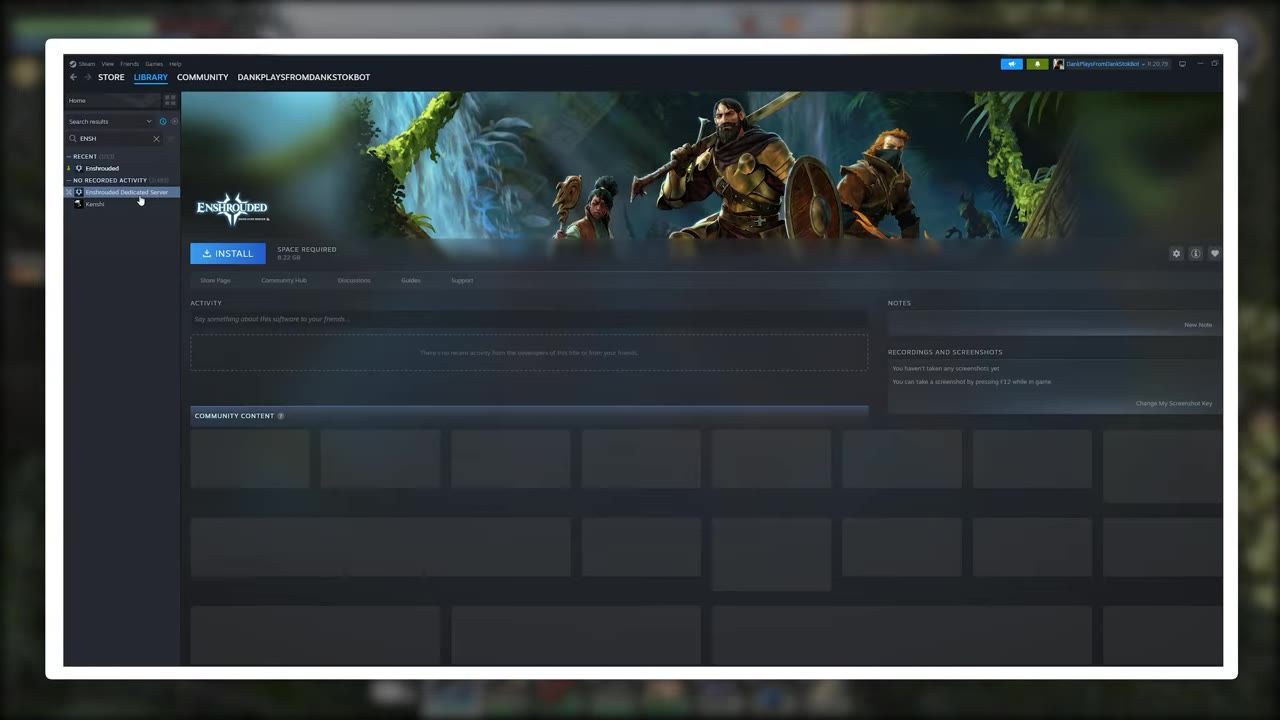Open the Games menu

pyautogui.click(x=154, y=64)
